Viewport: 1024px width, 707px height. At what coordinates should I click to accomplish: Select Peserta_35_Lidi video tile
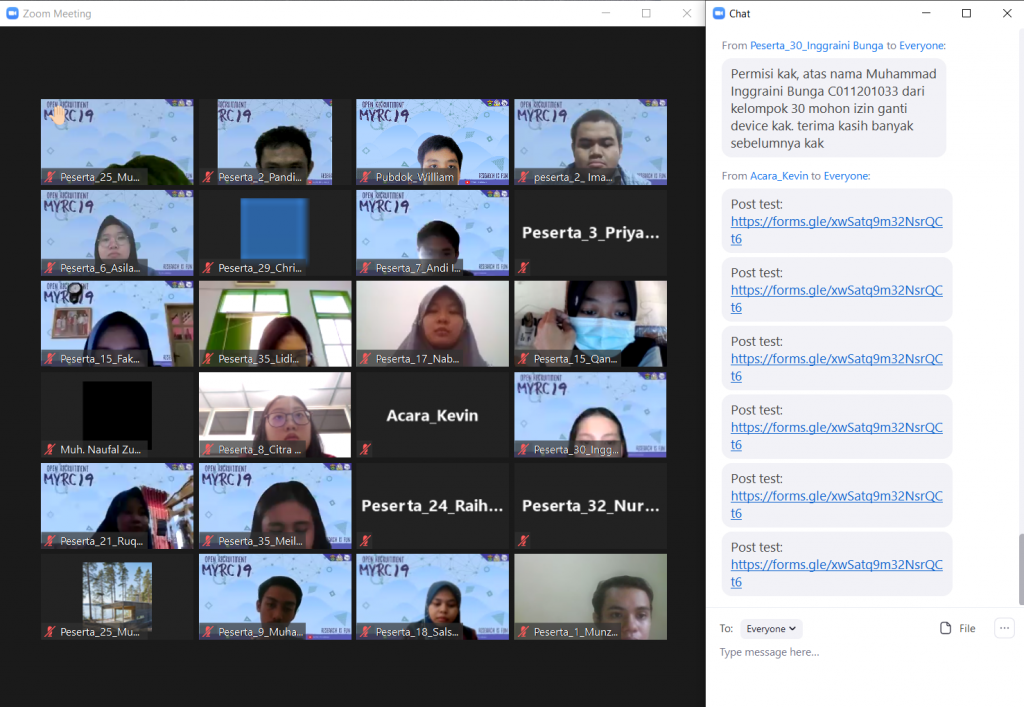(x=275, y=324)
